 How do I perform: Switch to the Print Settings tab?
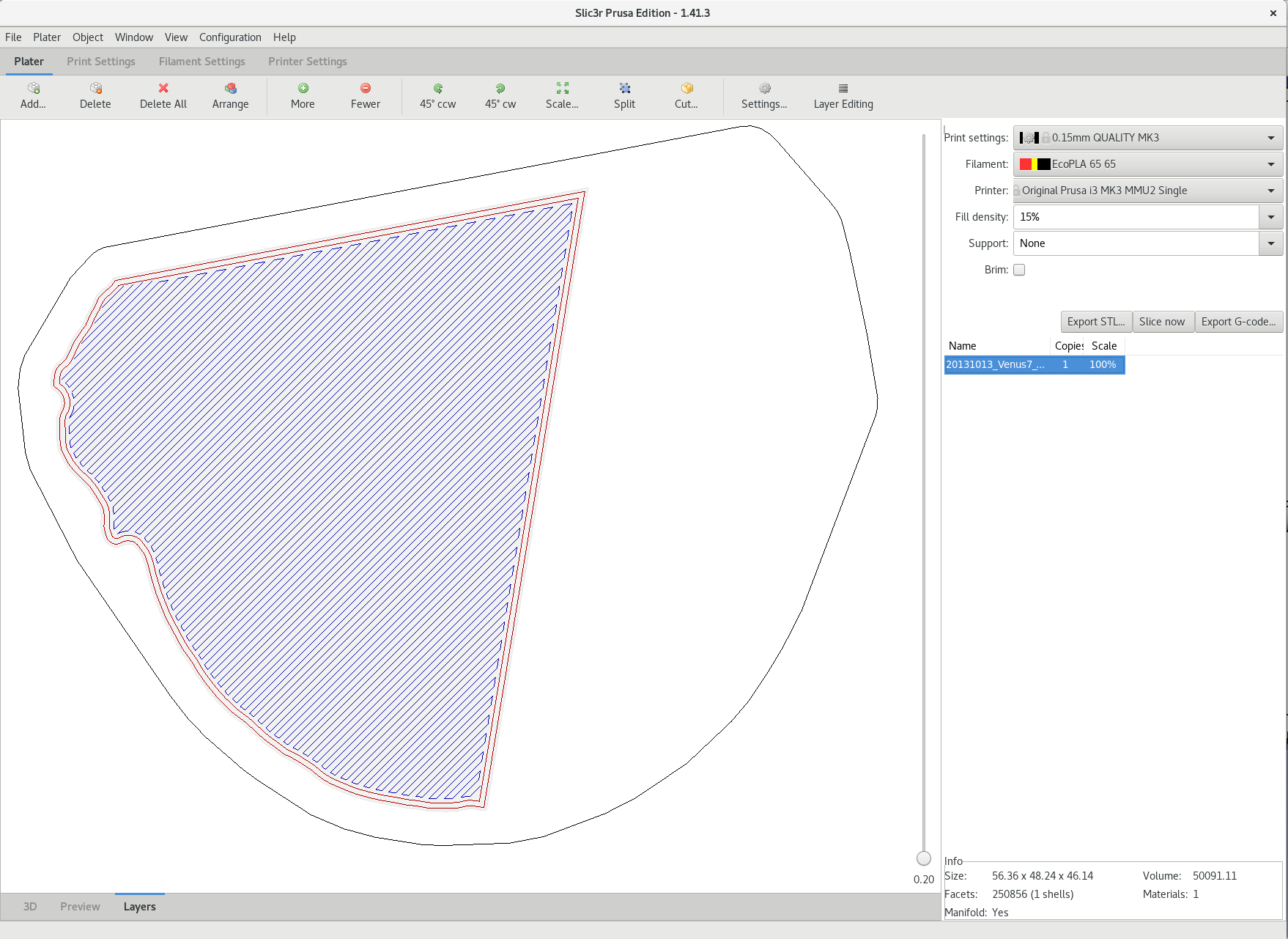101,62
